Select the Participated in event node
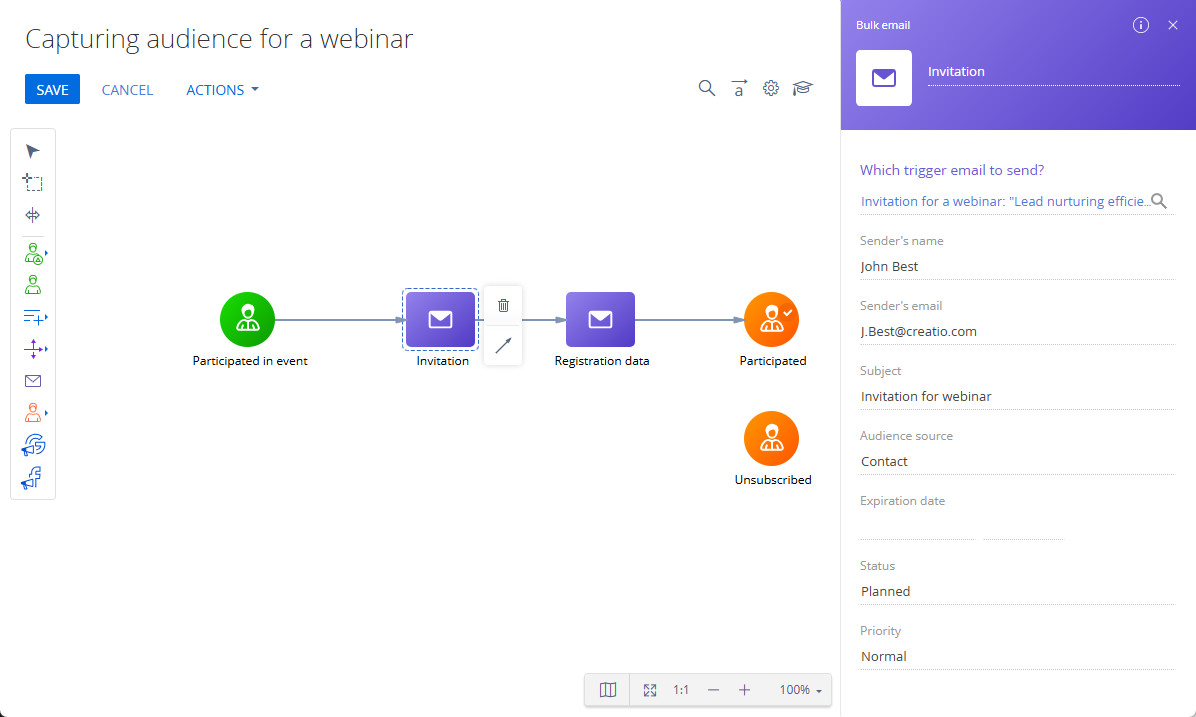The height and width of the screenshot is (717, 1196). tap(247, 320)
